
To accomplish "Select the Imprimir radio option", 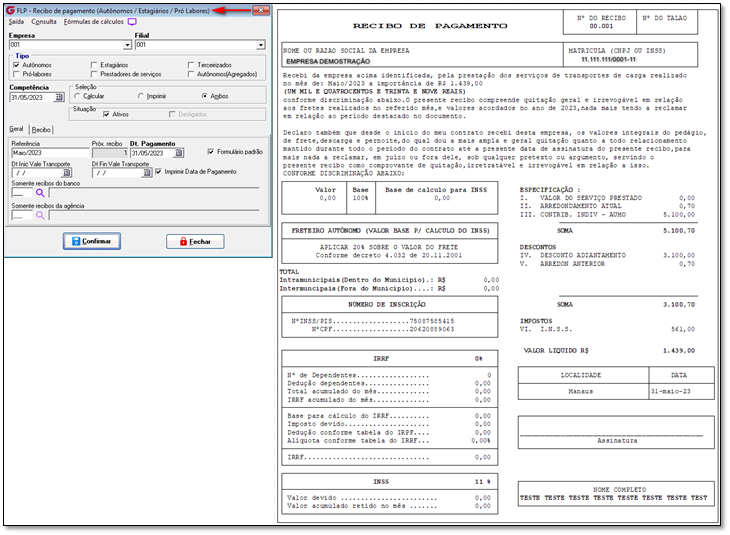I will 141,96.
